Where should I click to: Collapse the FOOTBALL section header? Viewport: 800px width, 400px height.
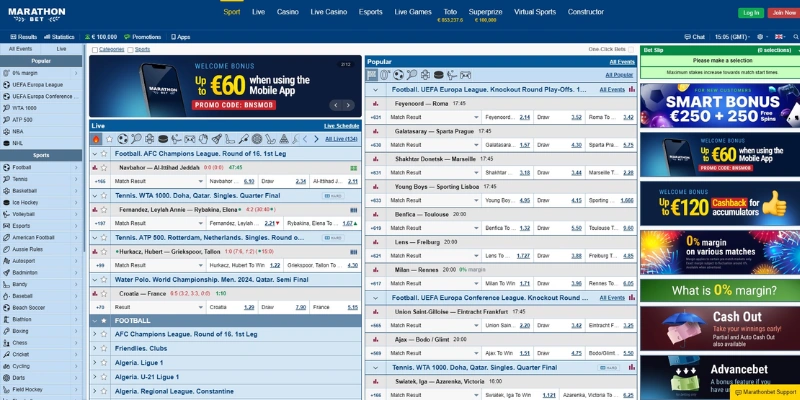coord(94,321)
